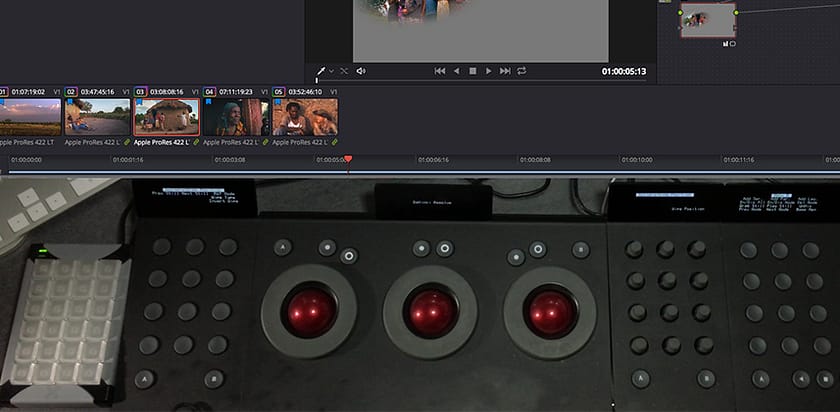Select clip 05 thumbnail of two people
Image resolution: width=840 pixels, height=412 pixels.
305,117
